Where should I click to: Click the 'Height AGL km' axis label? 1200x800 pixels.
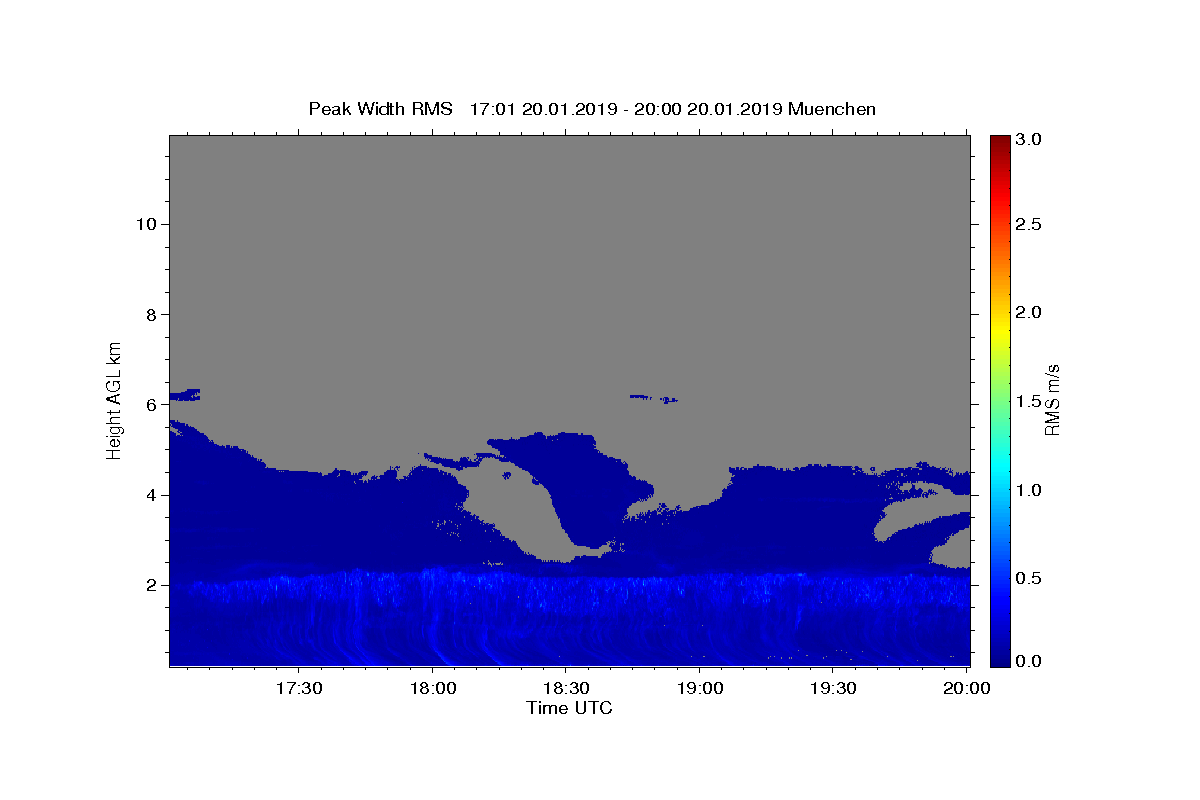(x=114, y=399)
